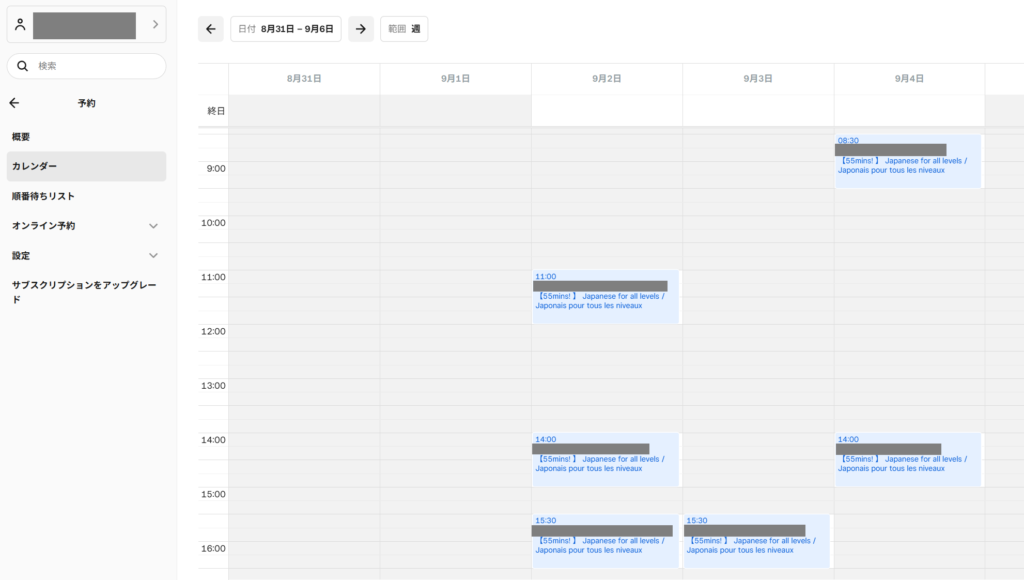Open the 08:30 booking on 9月4日
The width and height of the screenshot is (1024, 580).
click(x=908, y=161)
